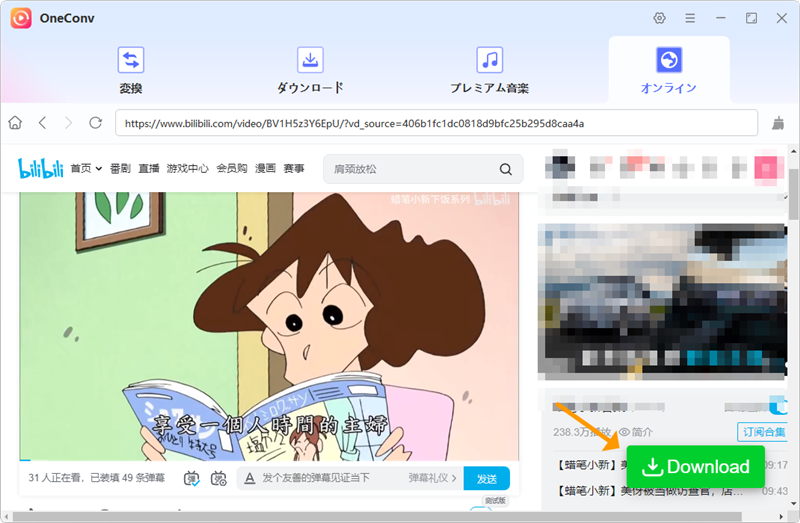
Task: Open danmaku font style A icon
Action: [x=249, y=479]
